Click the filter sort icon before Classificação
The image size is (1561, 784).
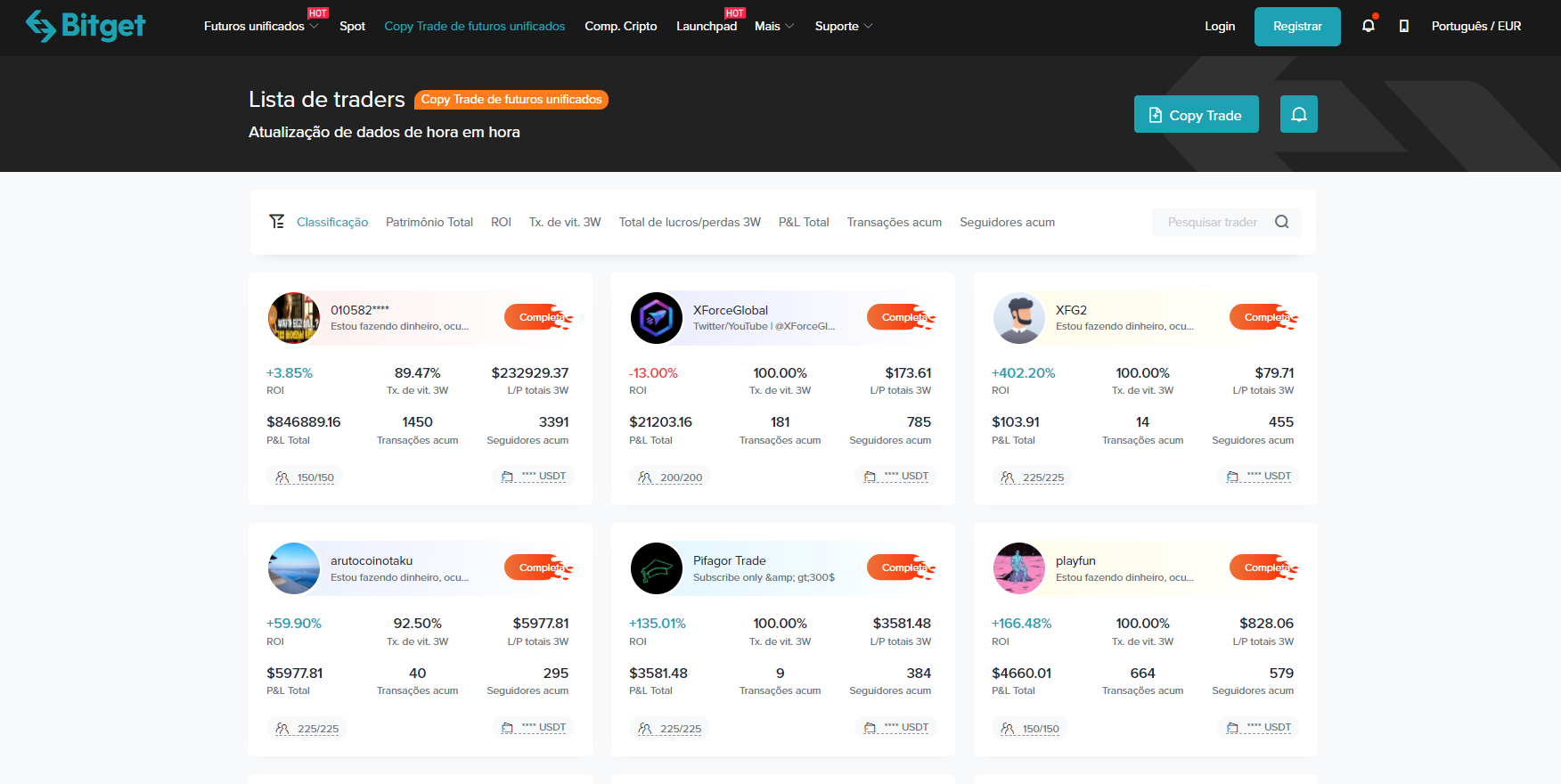click(x=277, y=222)
